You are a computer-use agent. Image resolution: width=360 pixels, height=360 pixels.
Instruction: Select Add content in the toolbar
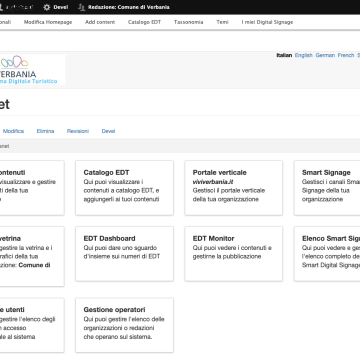click(100, 22)
